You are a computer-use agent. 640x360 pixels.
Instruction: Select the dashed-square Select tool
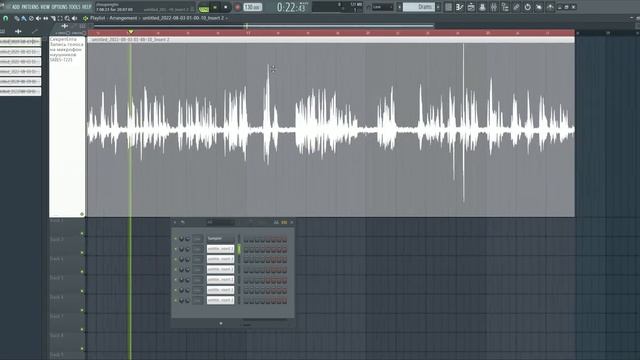[60, 18]
